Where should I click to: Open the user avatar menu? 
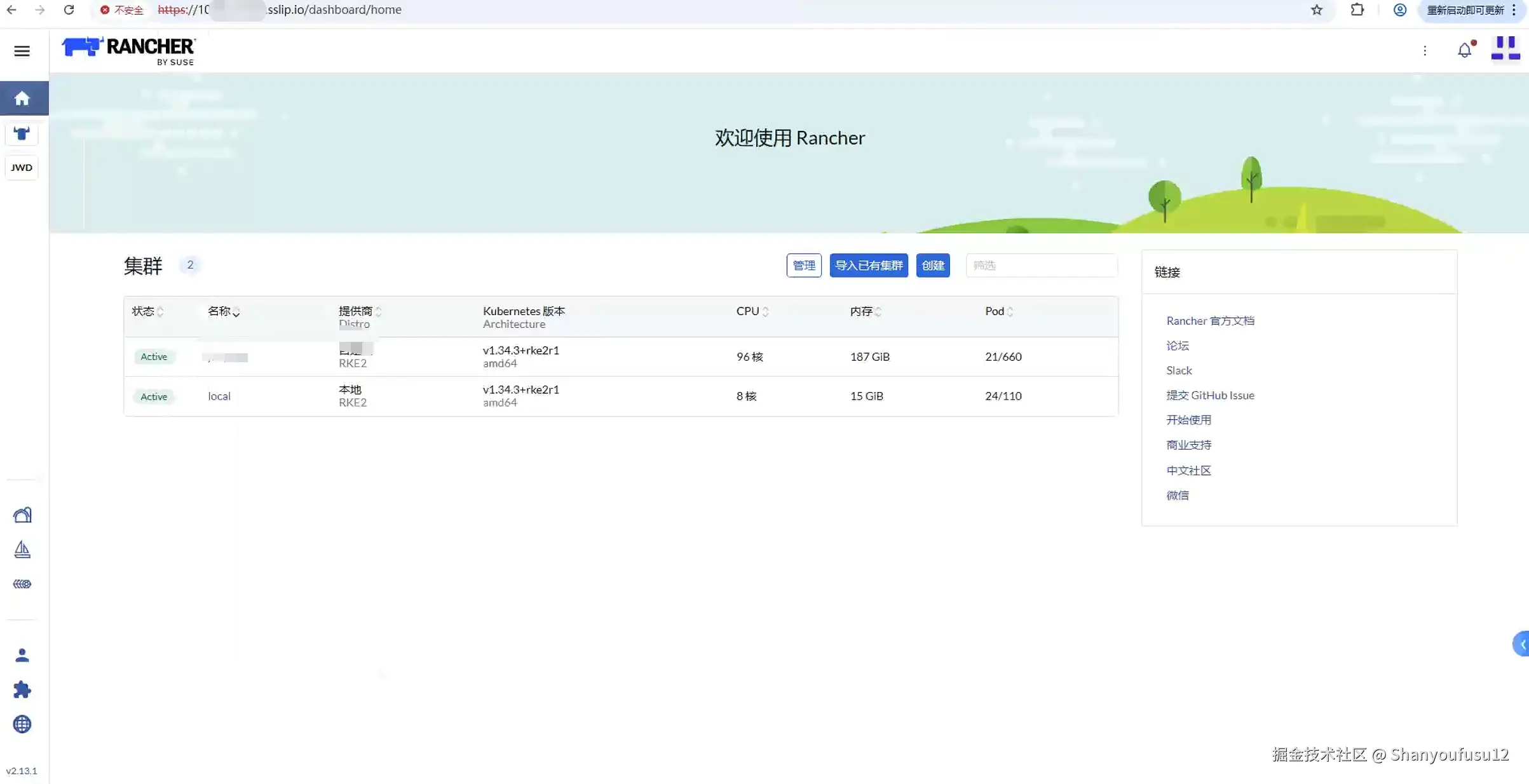coord(1505,49)
